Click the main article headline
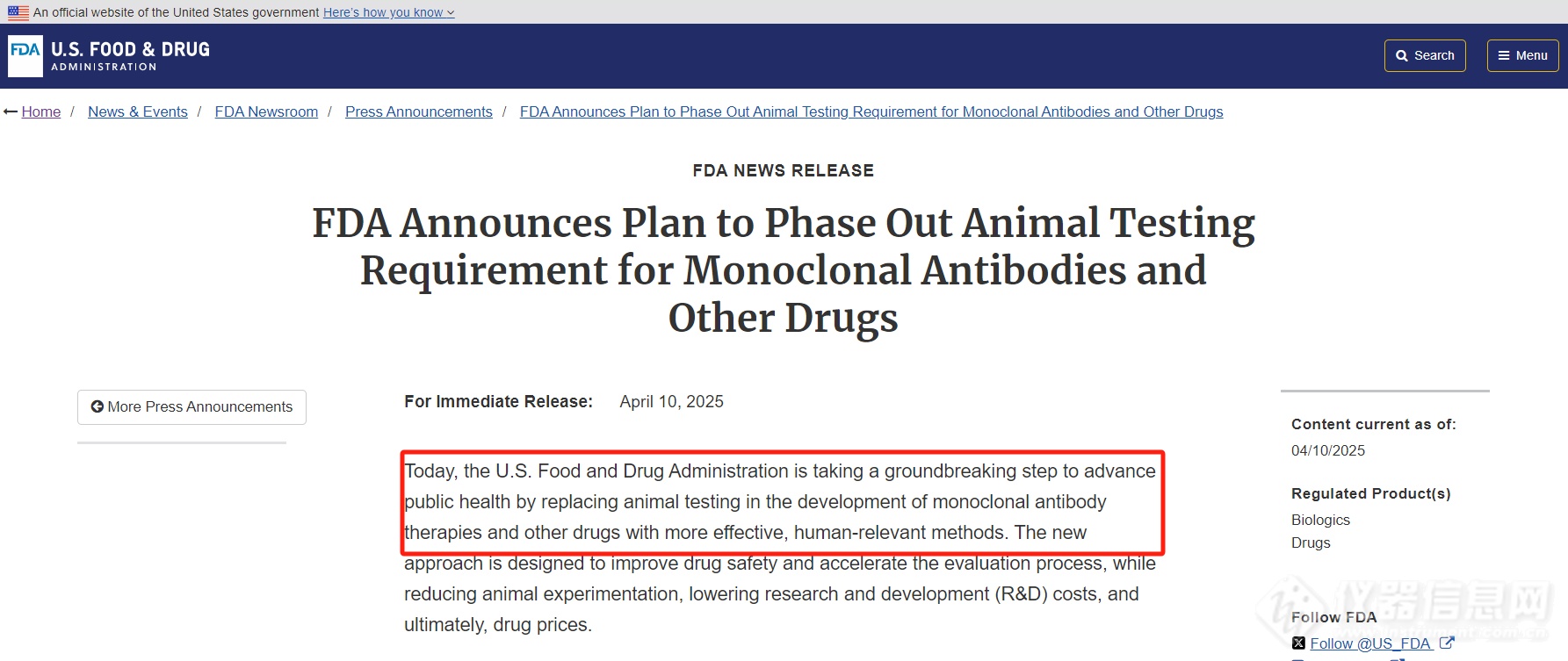 click(784, 270)
